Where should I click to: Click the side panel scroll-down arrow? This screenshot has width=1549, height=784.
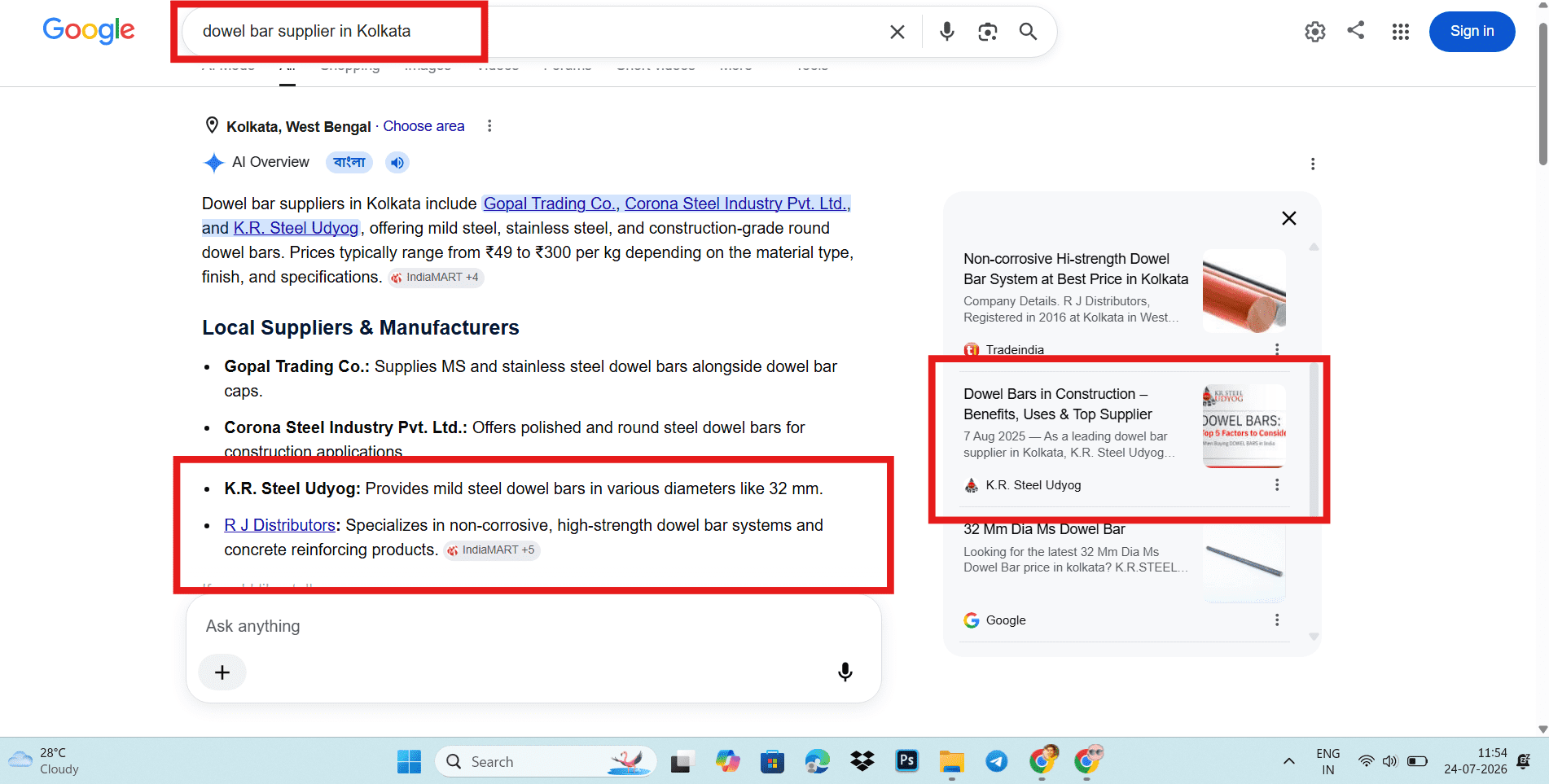1314,637
